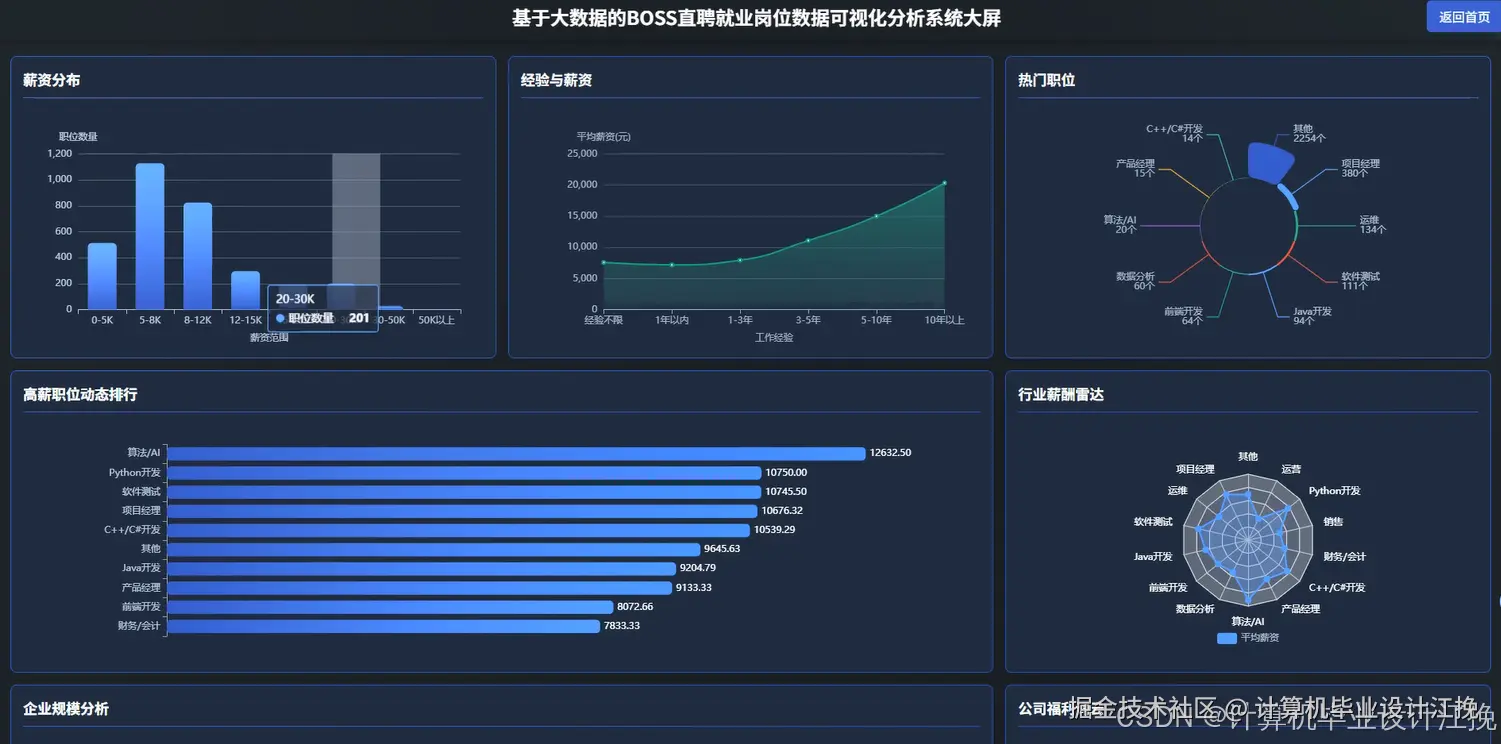Click the 软件测试 111个 pie label
Viewport: 1501px width, 744px height.
pos(1360,281)
